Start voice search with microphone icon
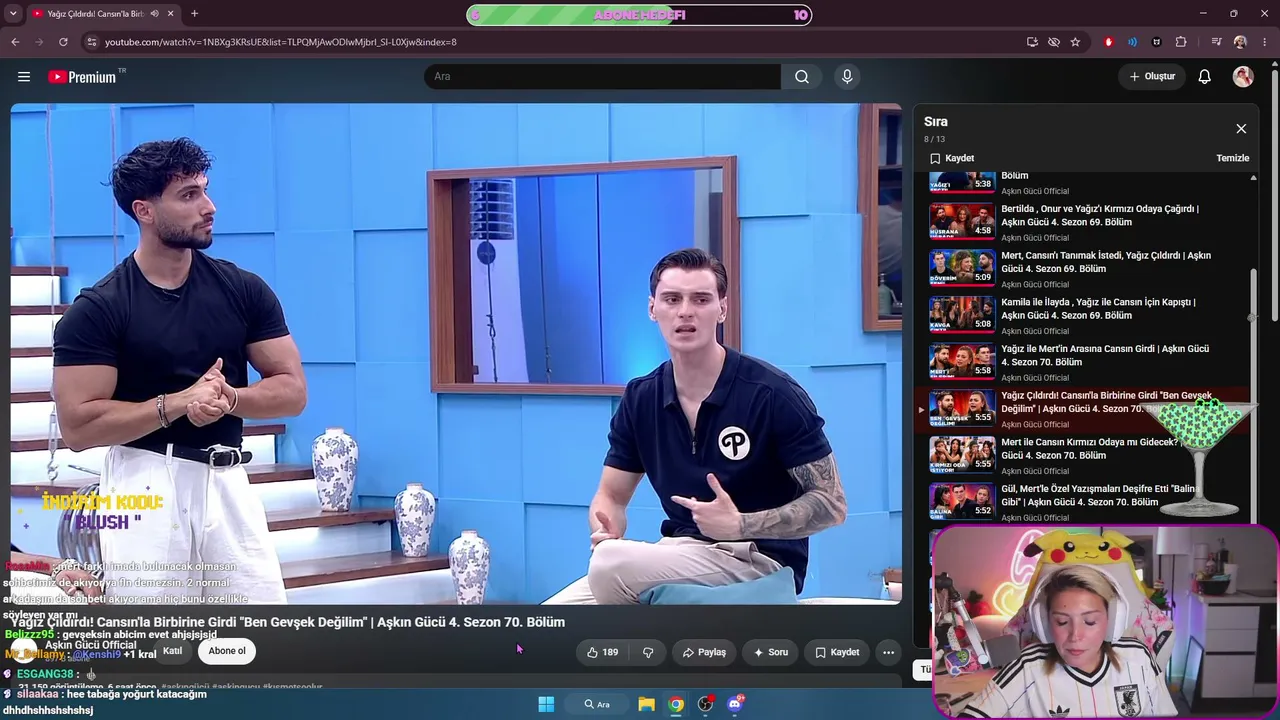Viewport: 1280px width, 720px height. tap(847, 77)
